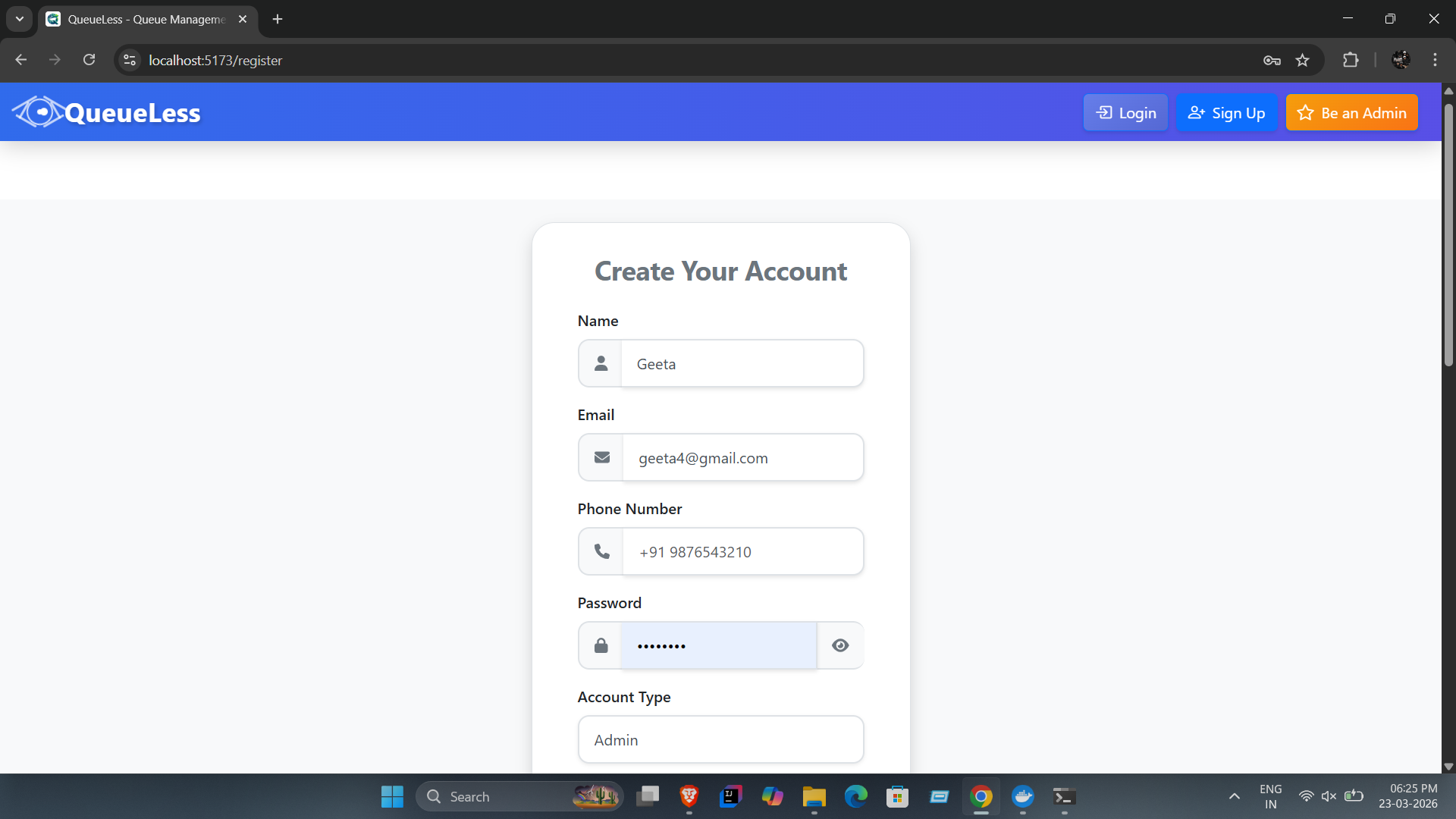Open Copilot from the taskbar
This screenshot has width=1456, height=819.
coord(773,796)
